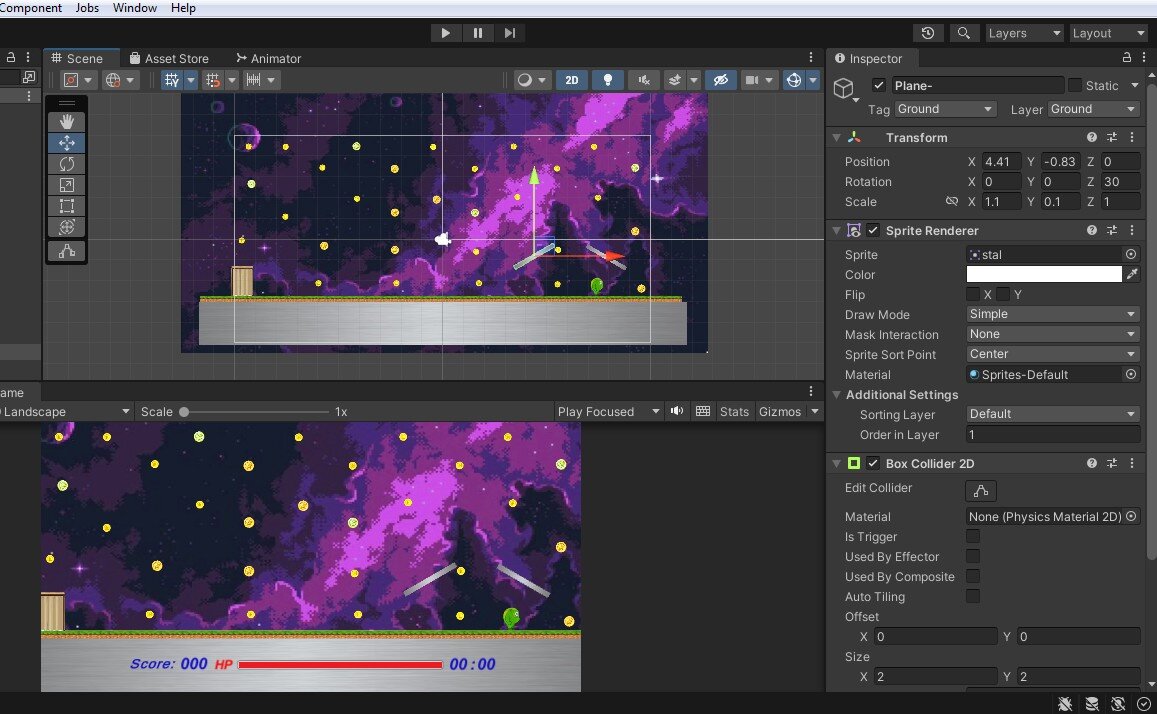
Task: Enable Used By Composite checkbox
Action: (973, 576)
